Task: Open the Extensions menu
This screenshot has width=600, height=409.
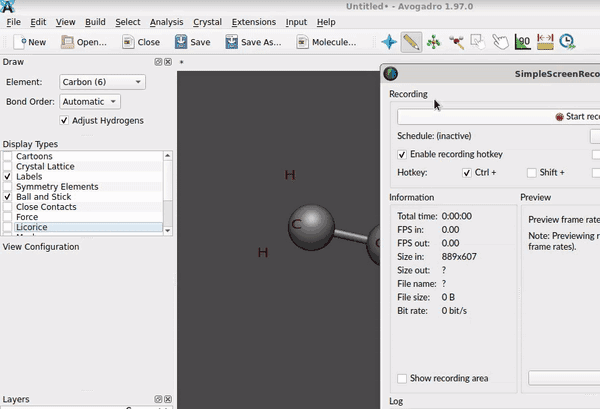Action: pyautogui.click(x=254, y=22)
